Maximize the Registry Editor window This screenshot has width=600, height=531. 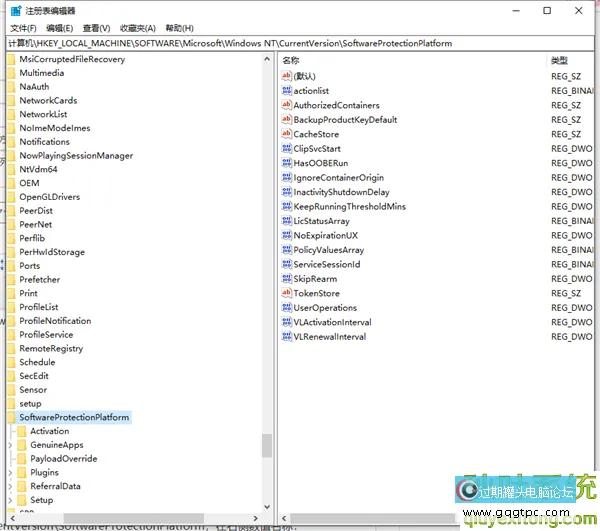coord(547,11)
